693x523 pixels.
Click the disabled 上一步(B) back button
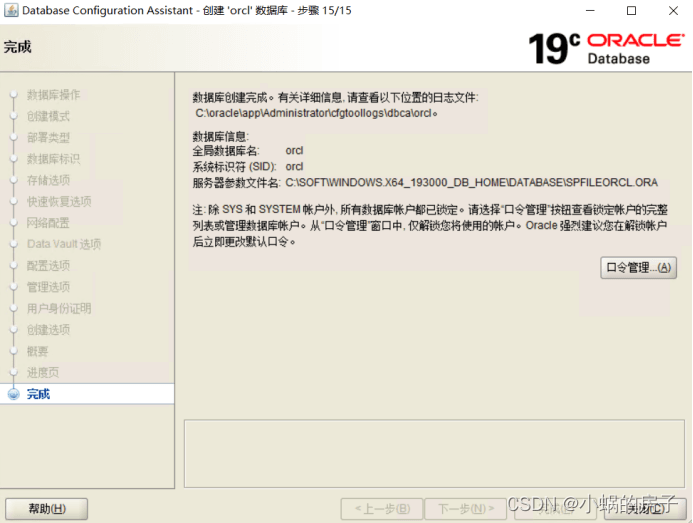[x=382, y=508]
